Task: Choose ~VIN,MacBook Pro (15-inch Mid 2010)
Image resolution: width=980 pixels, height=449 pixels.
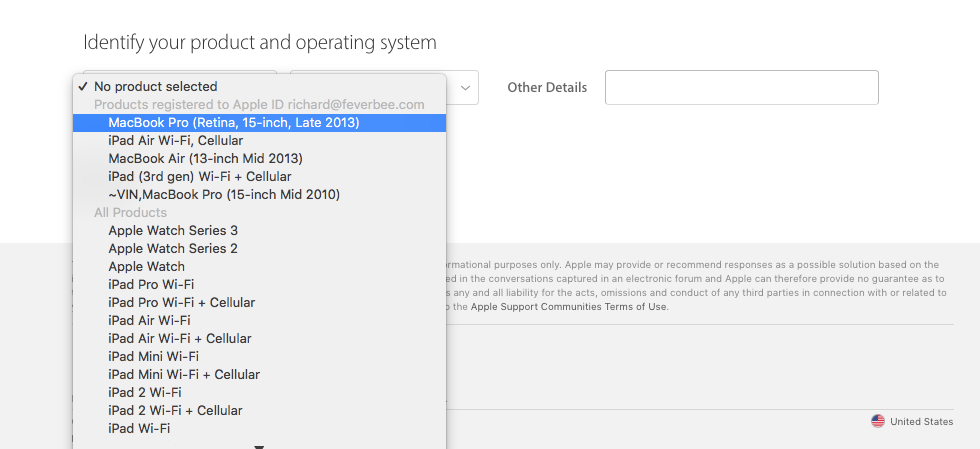Action: [x=259, y=194]
